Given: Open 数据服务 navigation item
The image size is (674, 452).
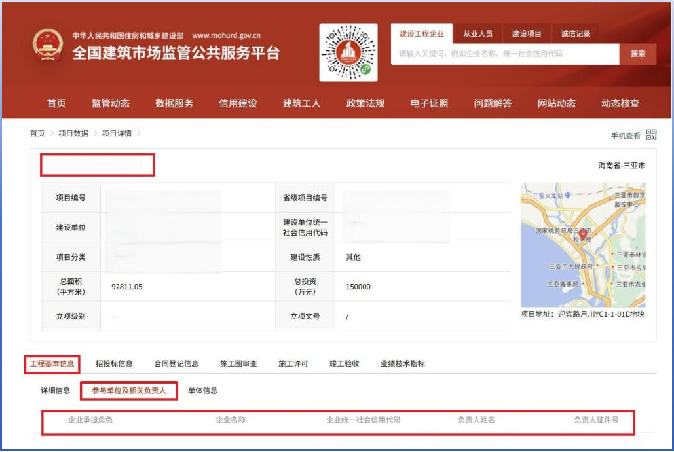Looking at the screenshot, I should [174, 103].
